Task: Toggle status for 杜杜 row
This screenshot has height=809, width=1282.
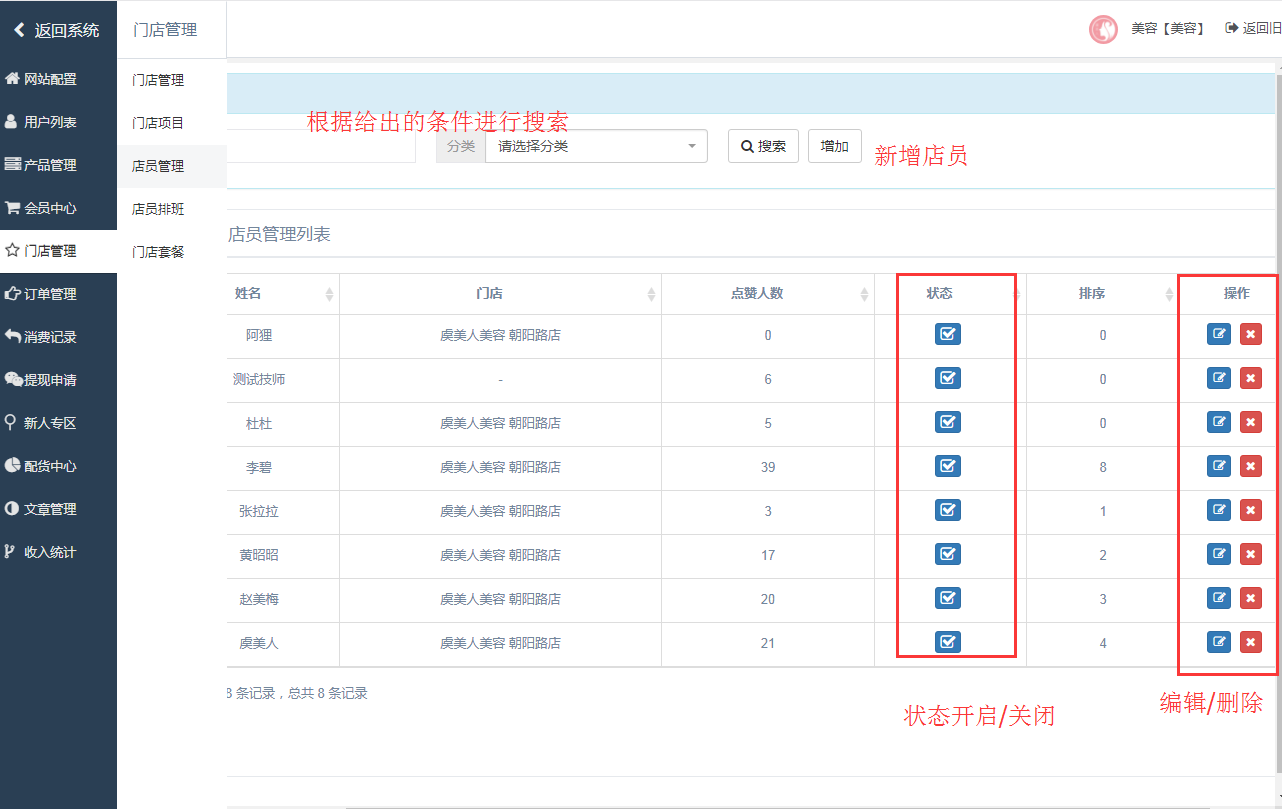Action: [947, 422]
